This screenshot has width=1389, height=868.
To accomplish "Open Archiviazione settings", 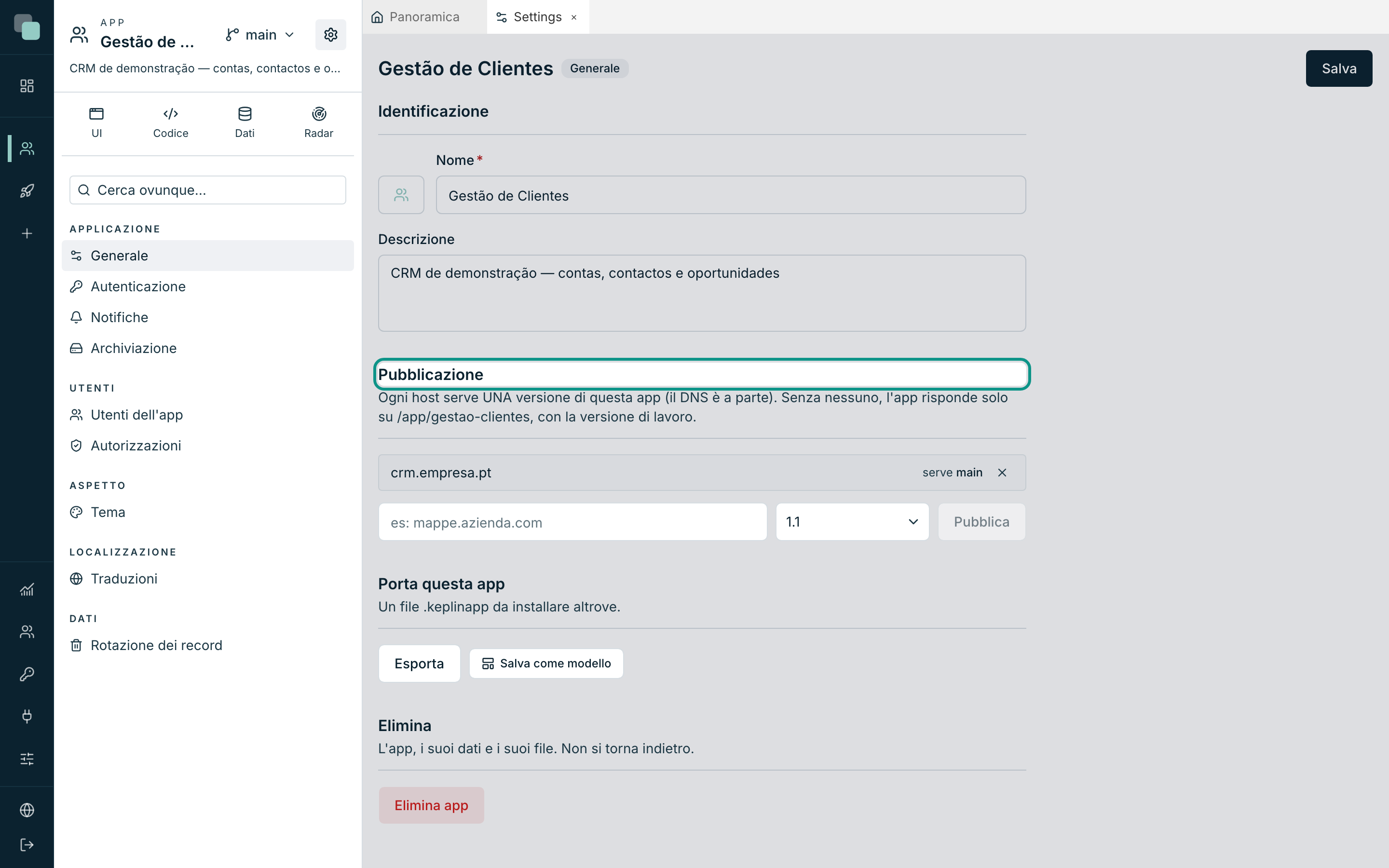I will [208, 349].
